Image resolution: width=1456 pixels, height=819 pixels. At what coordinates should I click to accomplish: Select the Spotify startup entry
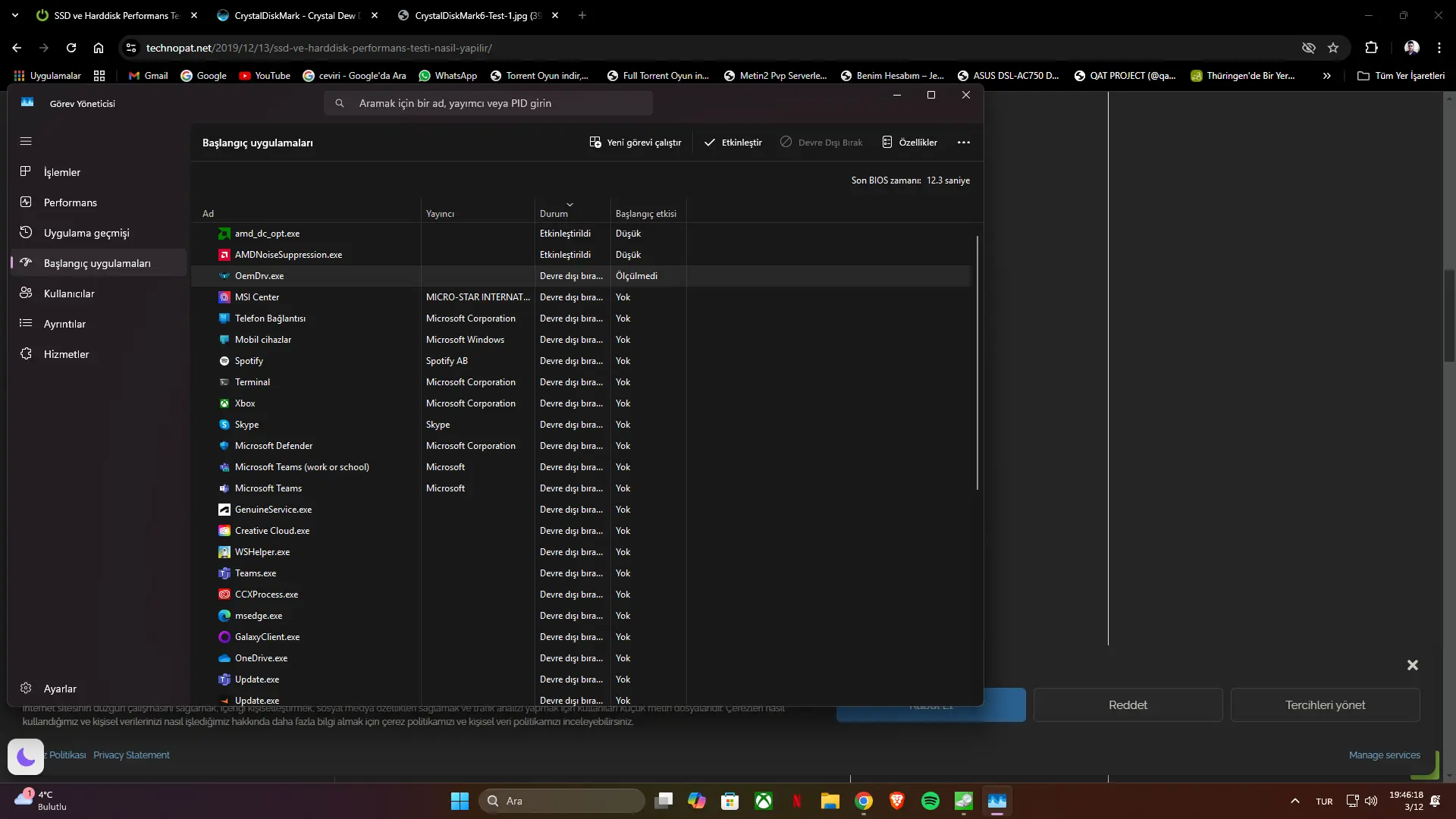[580, 361]
